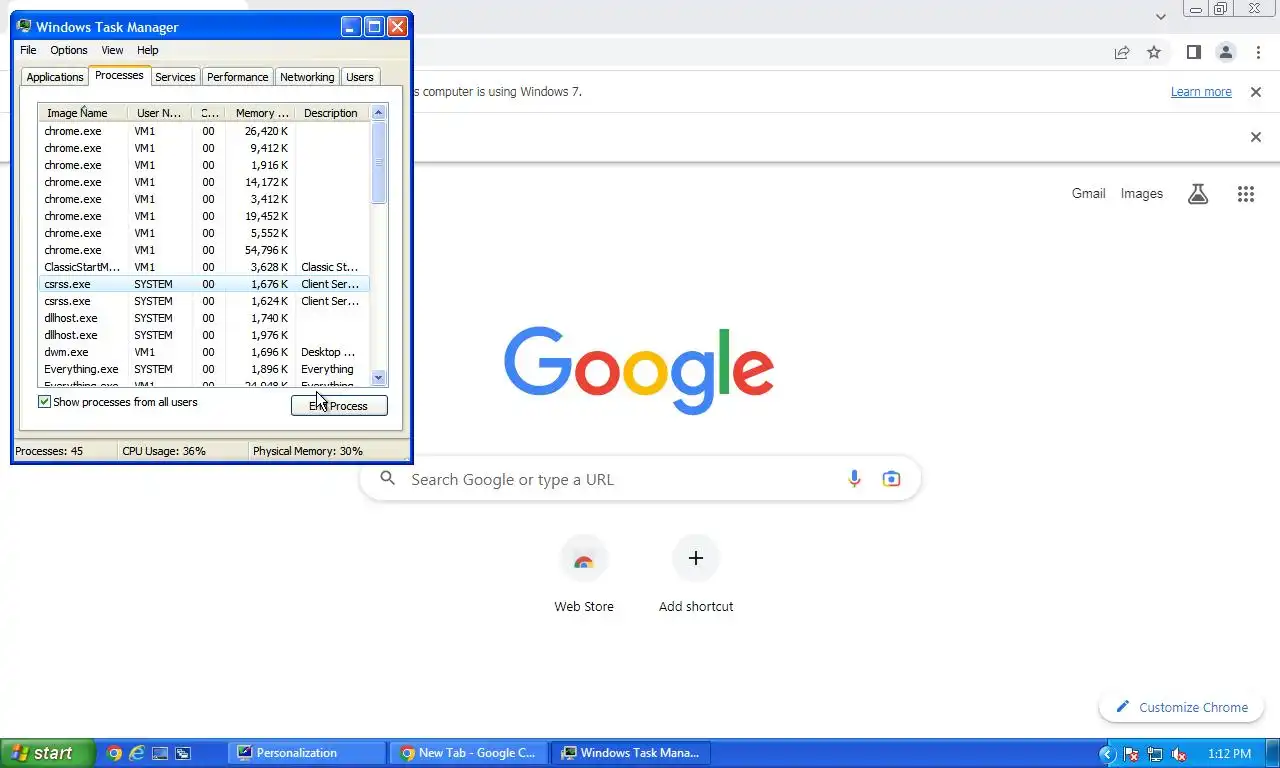Switch to Personalization taskbar button
The image size is (1280, 768).
[307, 753]
